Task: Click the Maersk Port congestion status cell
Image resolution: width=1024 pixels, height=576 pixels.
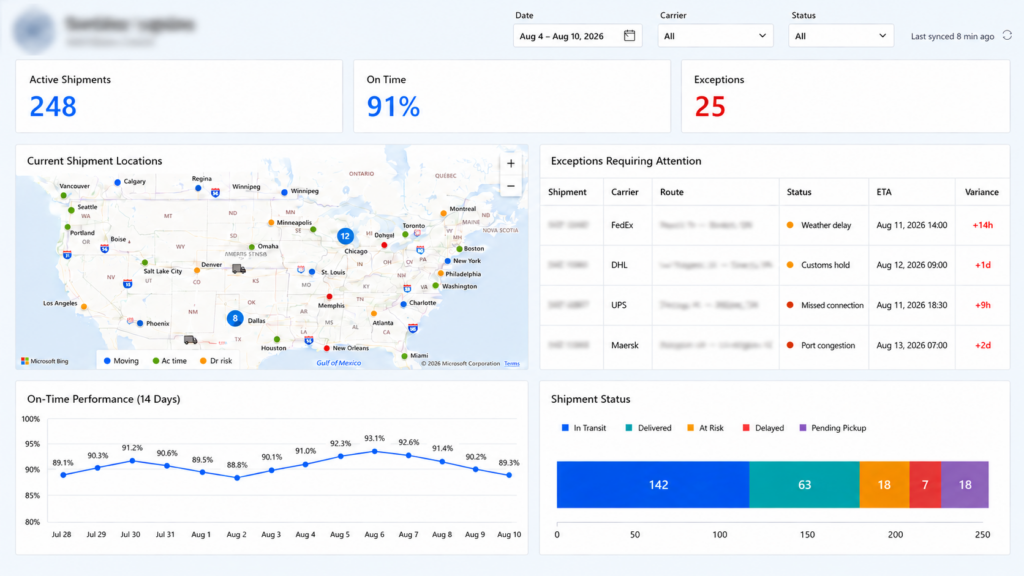Action: tap(824, 345)
